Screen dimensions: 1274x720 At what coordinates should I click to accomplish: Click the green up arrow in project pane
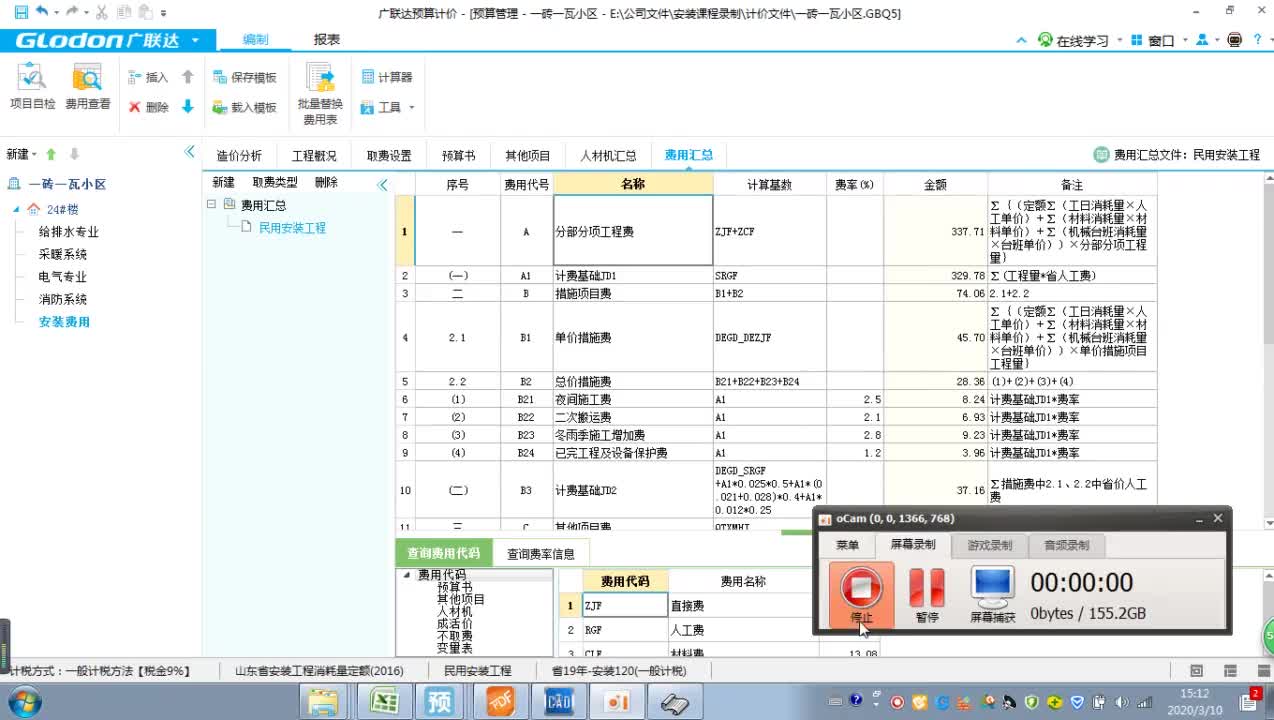pyautogui.click(x=51, y=154)
